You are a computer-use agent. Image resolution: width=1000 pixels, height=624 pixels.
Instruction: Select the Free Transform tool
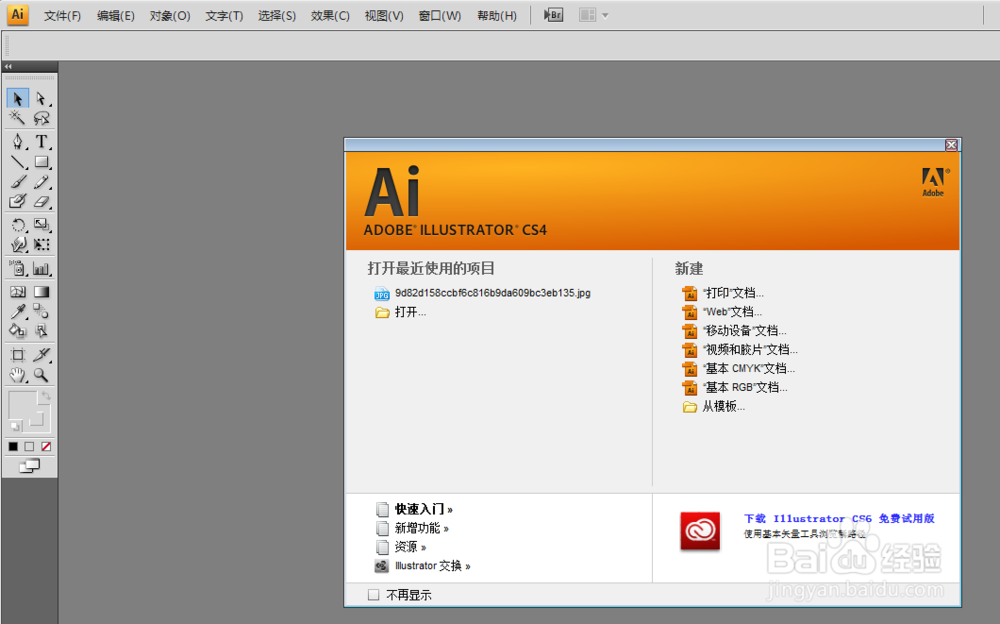[41, 244]
